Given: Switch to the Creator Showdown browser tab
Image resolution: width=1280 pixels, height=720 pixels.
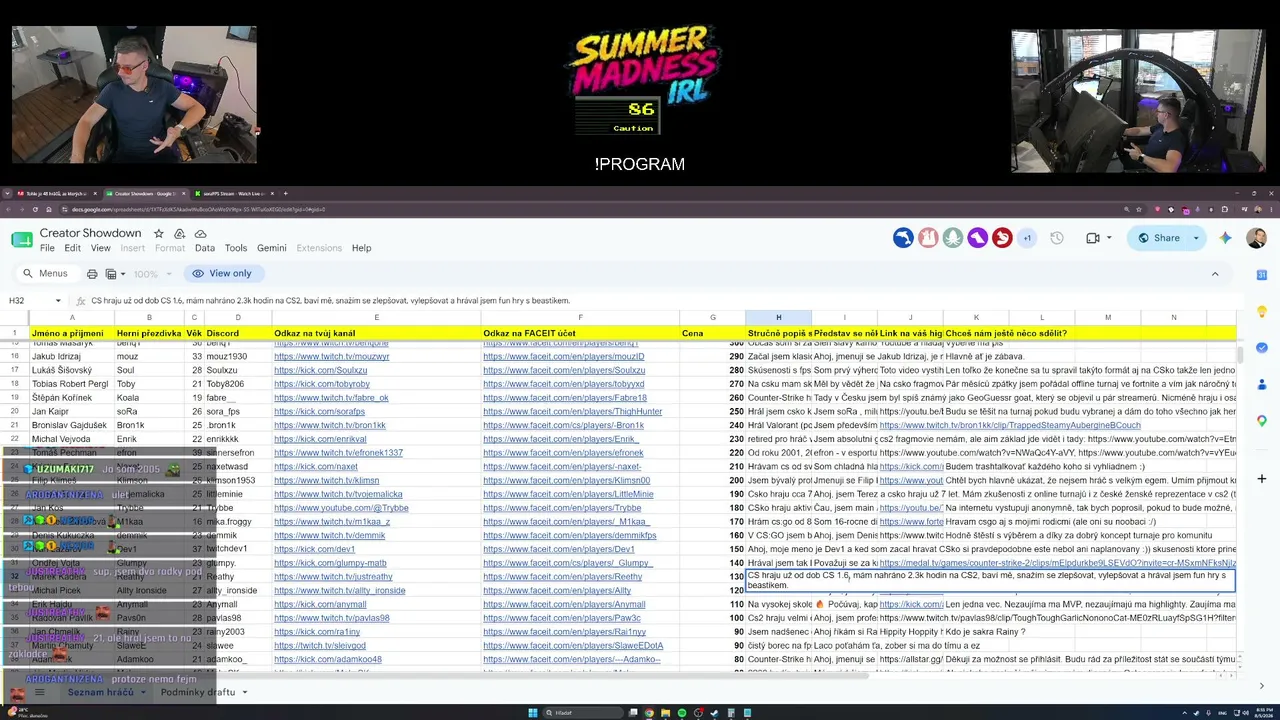Looking at the screenshot, I should coord(145,193).
